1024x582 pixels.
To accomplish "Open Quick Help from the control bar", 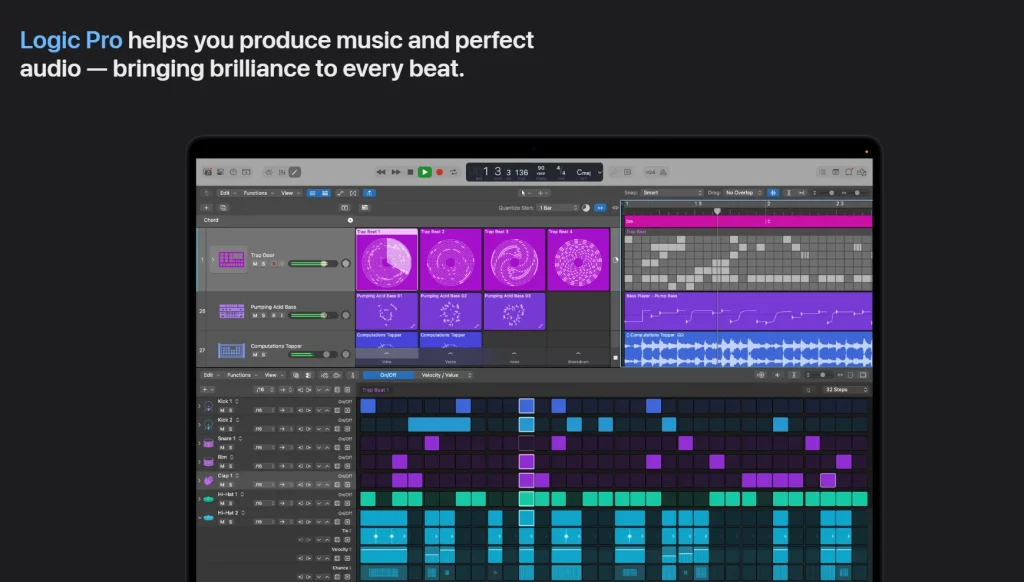I will point(233,172).
